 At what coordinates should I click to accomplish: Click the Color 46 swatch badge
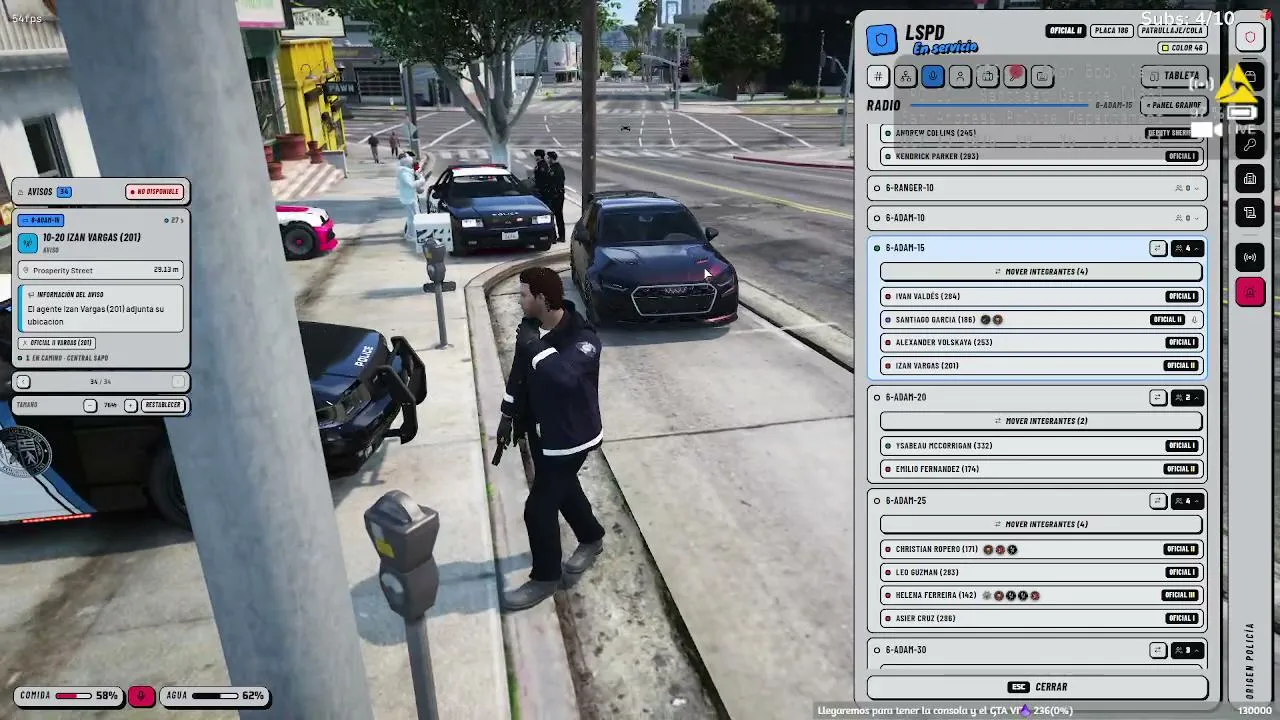[1182, 48]
